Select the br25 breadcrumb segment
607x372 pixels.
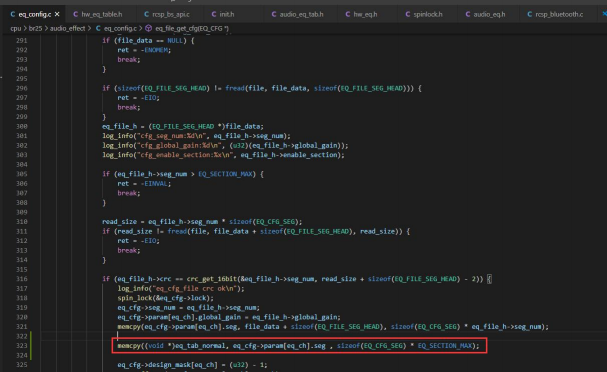coord(35,28)
